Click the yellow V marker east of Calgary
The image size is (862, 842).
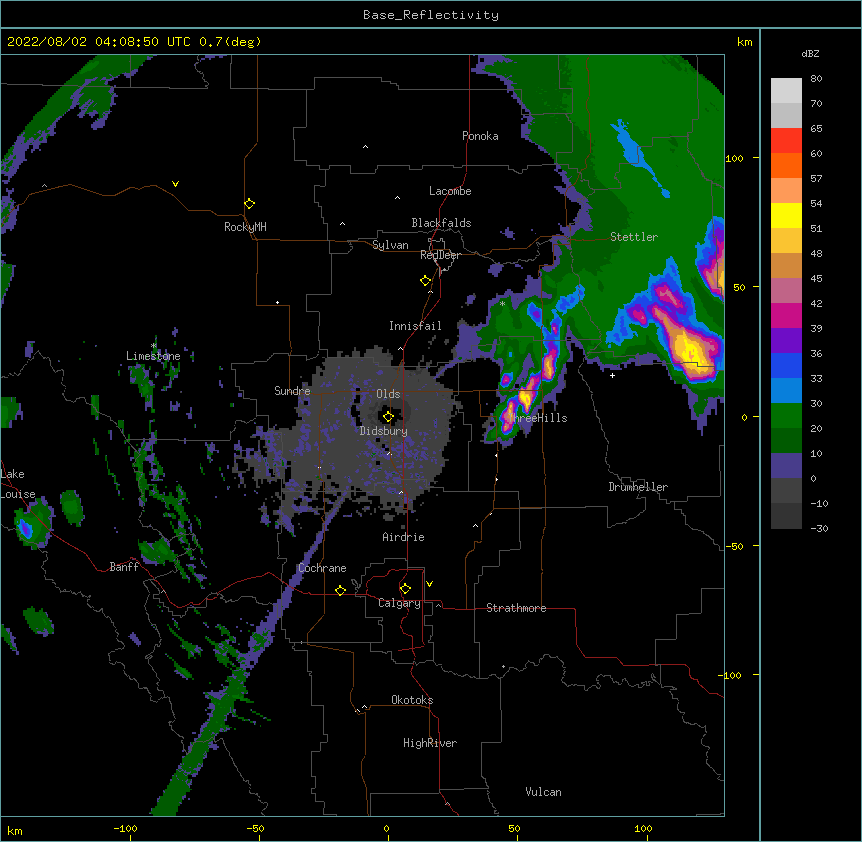click(429, 584)
